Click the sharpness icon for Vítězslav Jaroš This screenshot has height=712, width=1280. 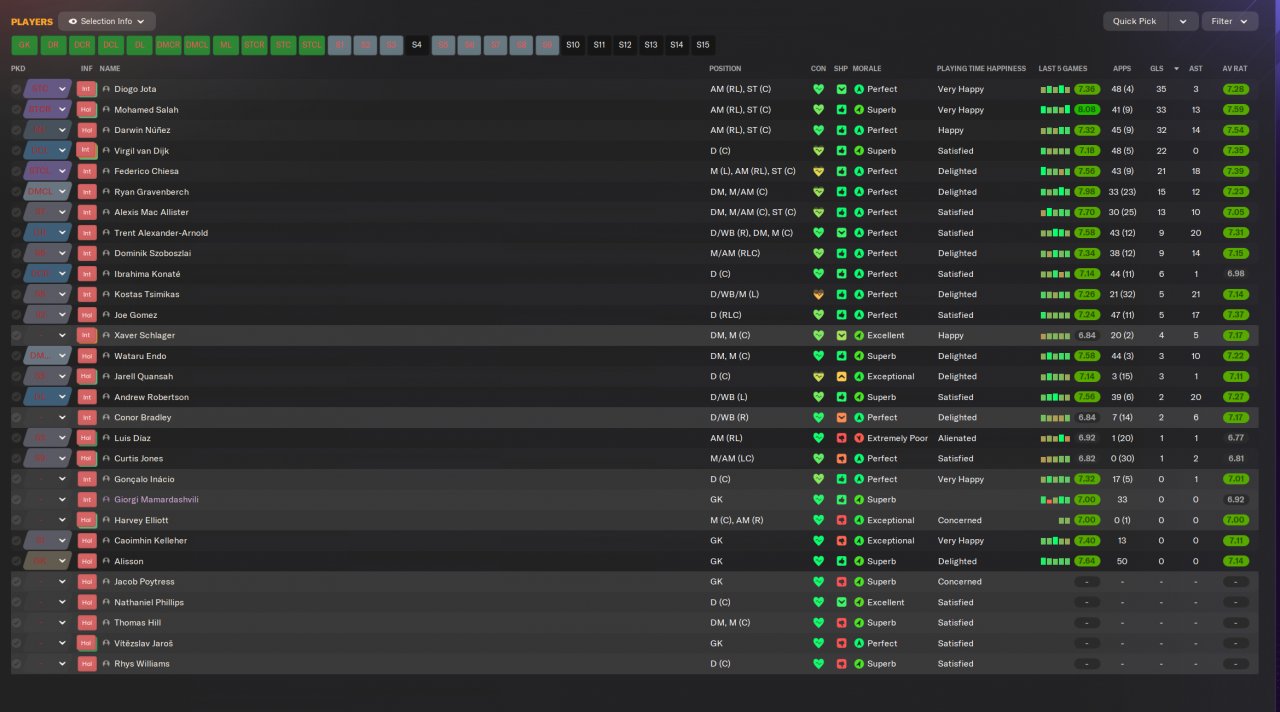pos(841,643)
